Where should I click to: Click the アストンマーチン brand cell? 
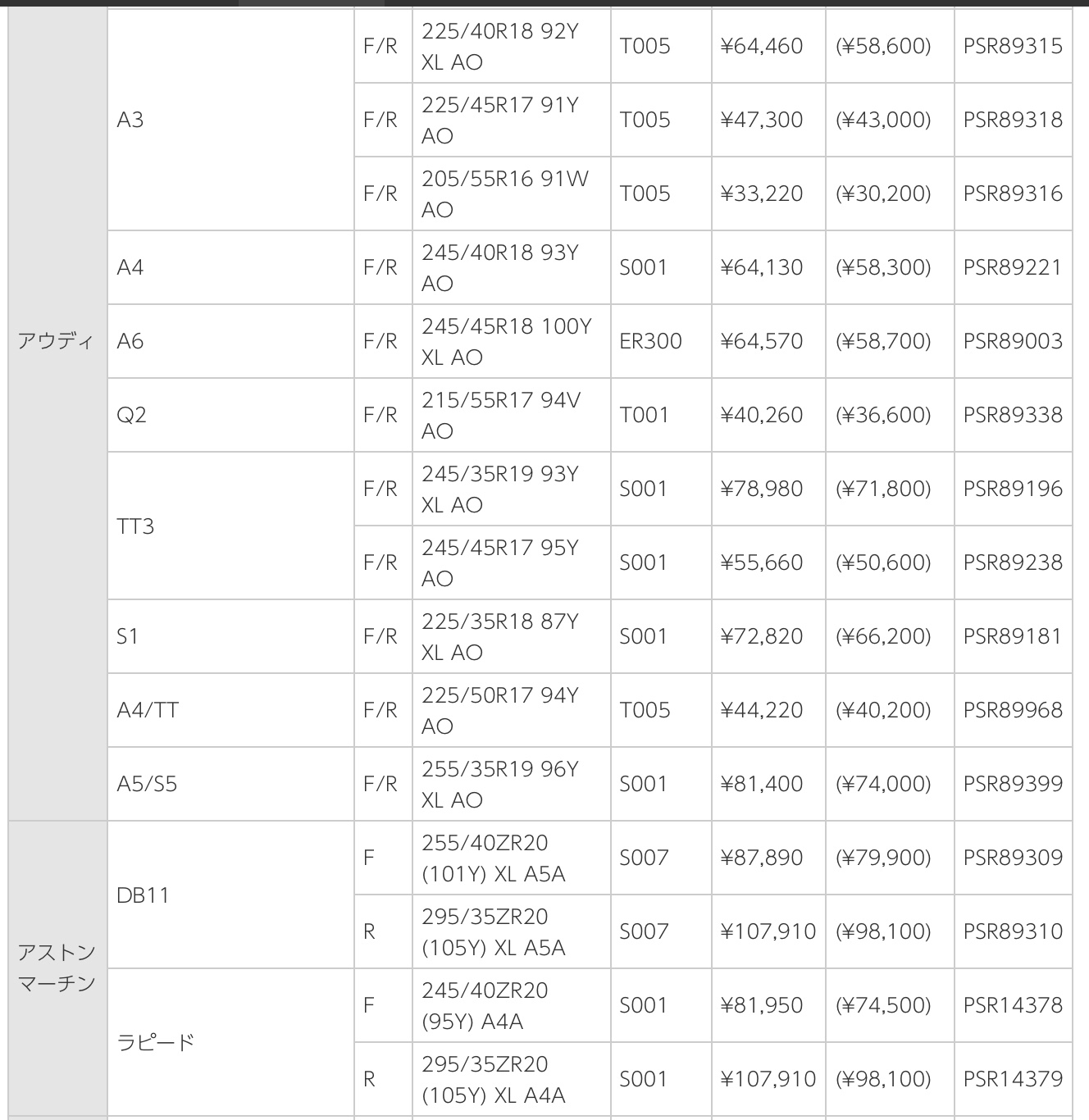coord(57,967)
